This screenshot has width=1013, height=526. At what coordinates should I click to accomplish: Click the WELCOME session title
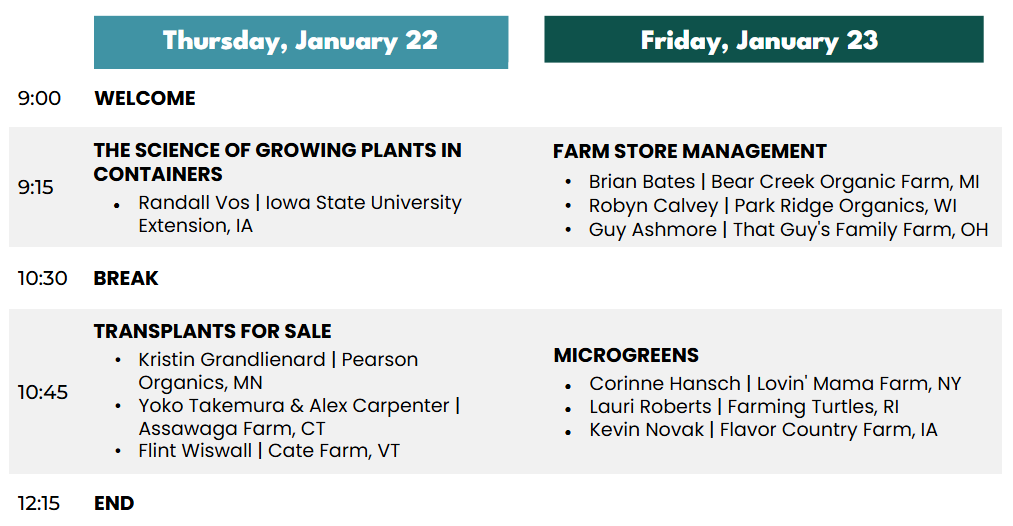(144, 98)
